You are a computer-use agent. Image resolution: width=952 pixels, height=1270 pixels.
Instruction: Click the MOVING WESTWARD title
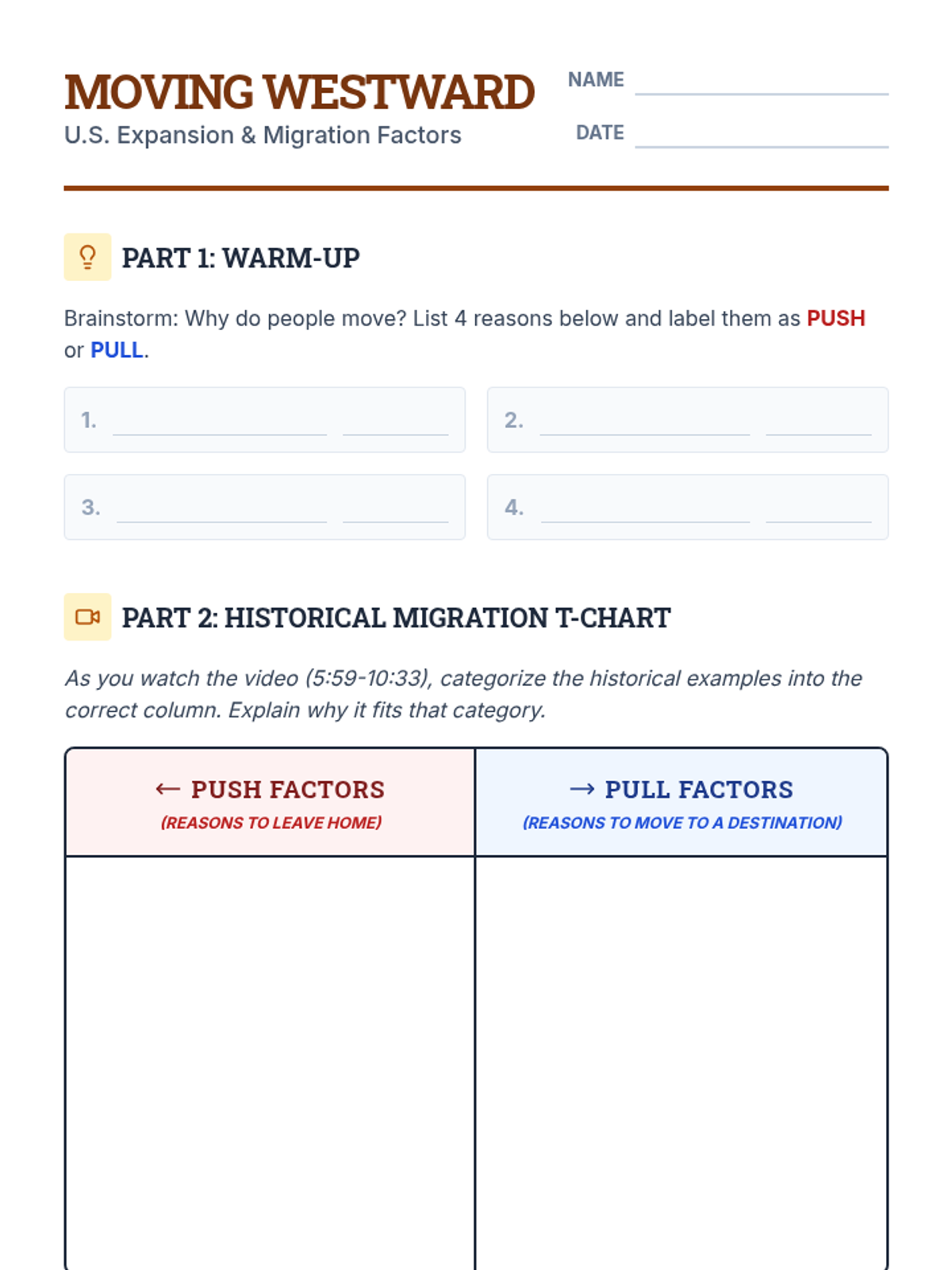coord(299,92)
